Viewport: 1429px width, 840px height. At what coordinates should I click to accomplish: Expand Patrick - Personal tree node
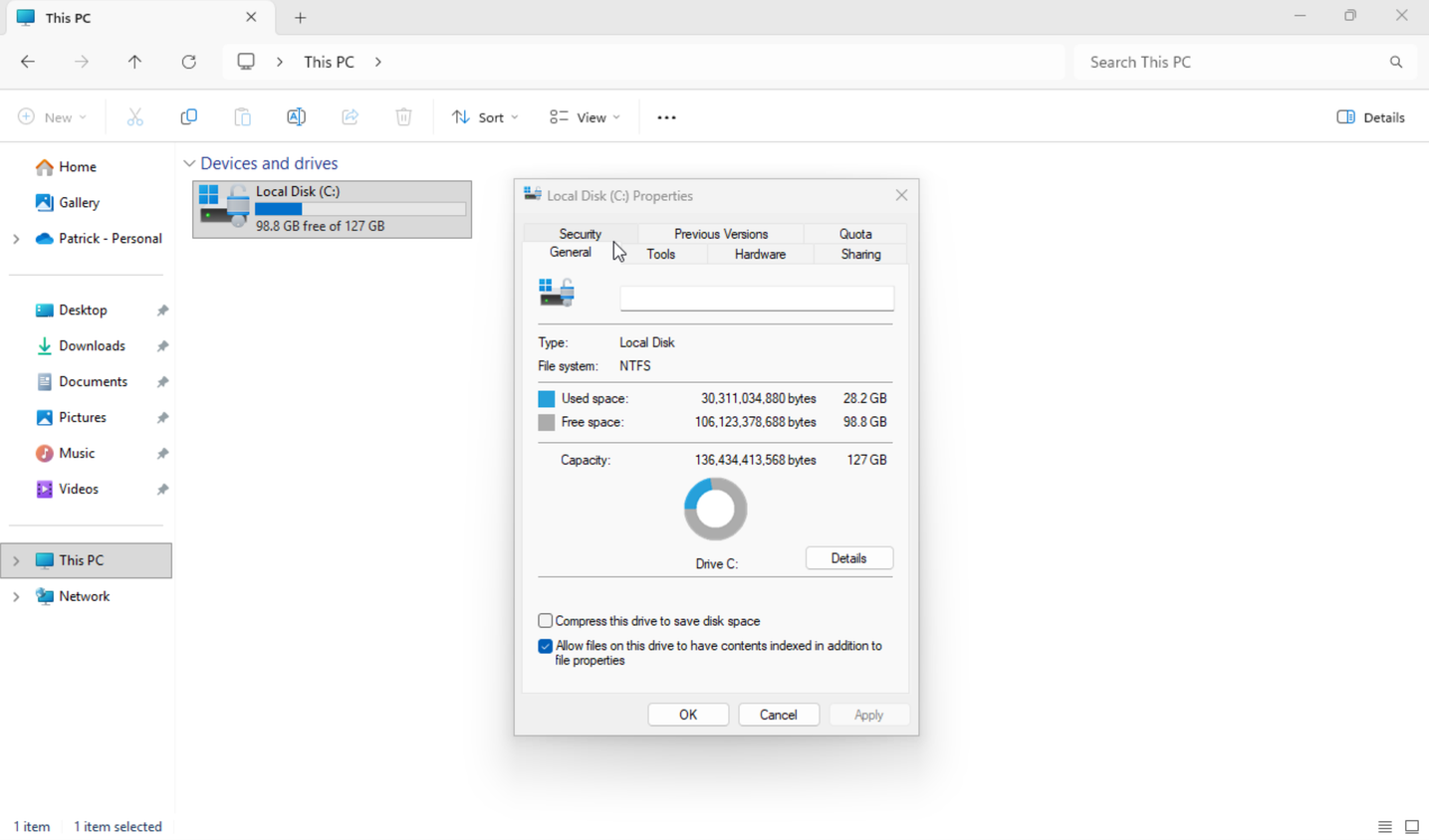tap(16, 239)
